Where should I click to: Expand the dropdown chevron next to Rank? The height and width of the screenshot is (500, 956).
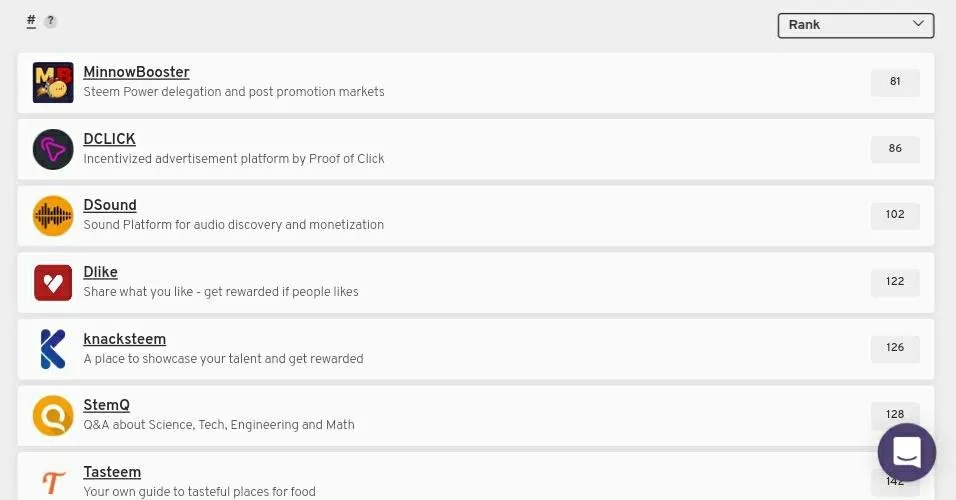click(x=918, y=24)
